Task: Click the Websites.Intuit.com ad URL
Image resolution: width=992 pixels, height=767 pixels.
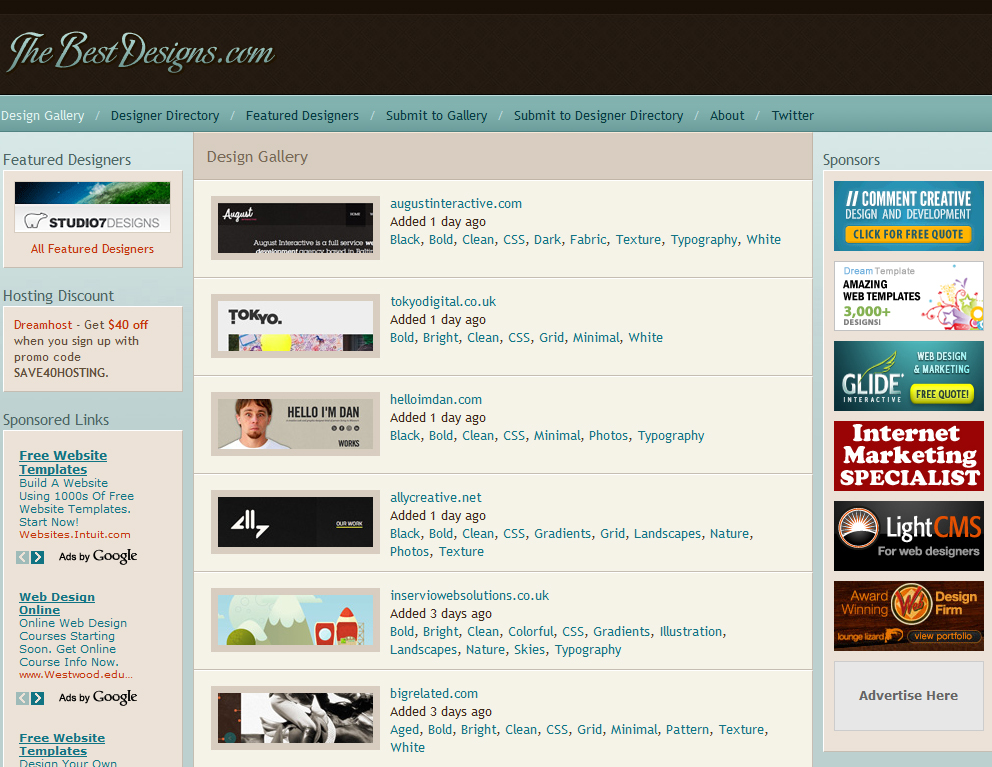Action: (75, 535)
